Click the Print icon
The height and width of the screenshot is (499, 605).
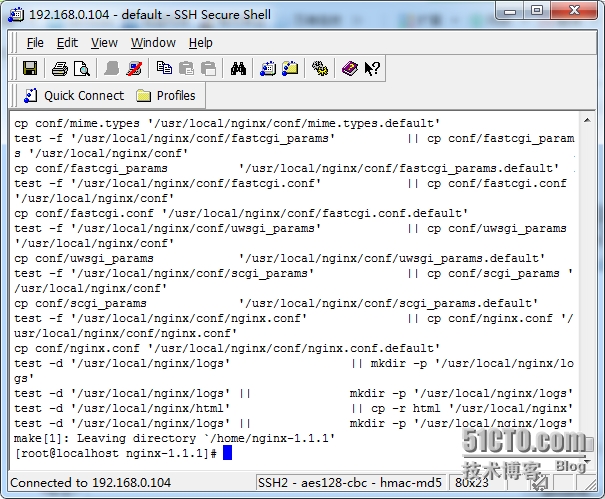pos(60,69)
